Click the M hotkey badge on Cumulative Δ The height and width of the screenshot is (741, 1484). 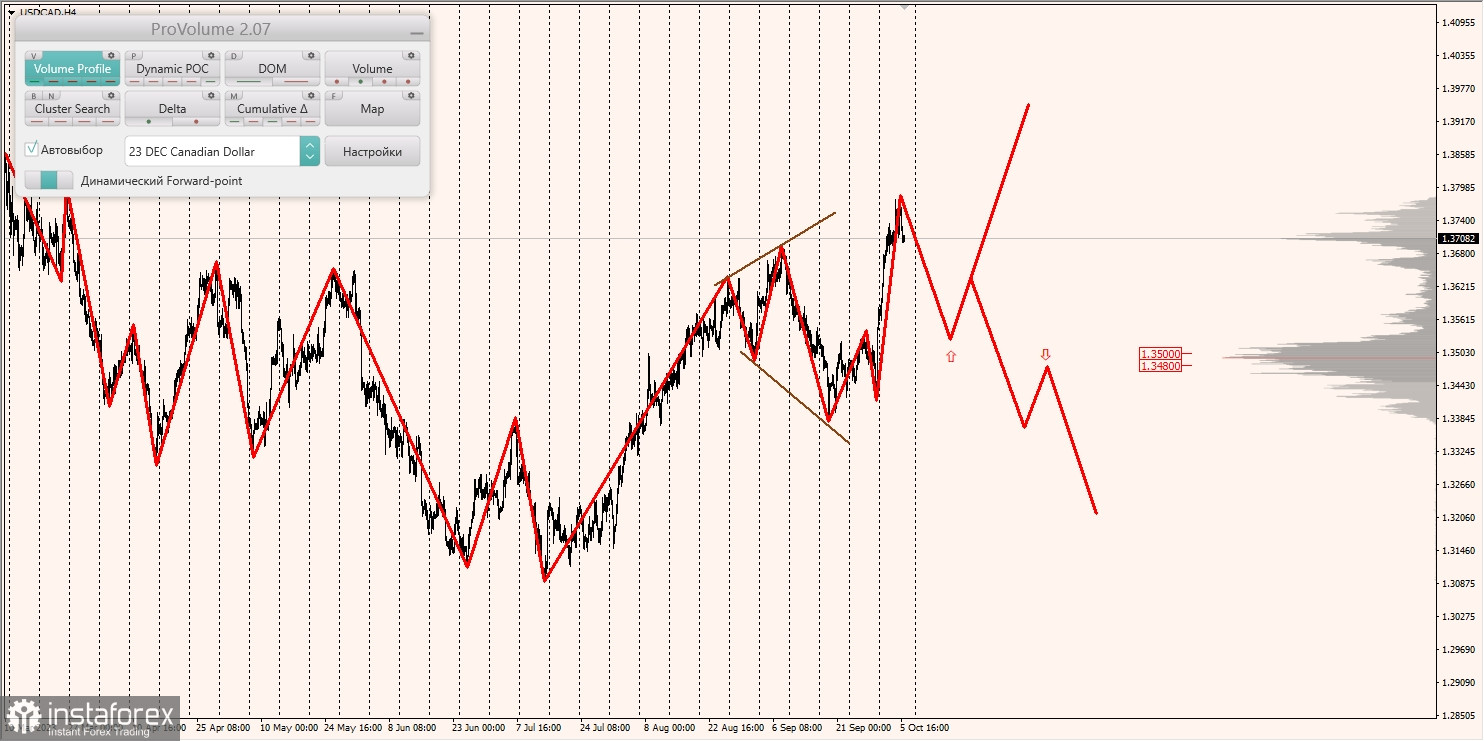234,96
